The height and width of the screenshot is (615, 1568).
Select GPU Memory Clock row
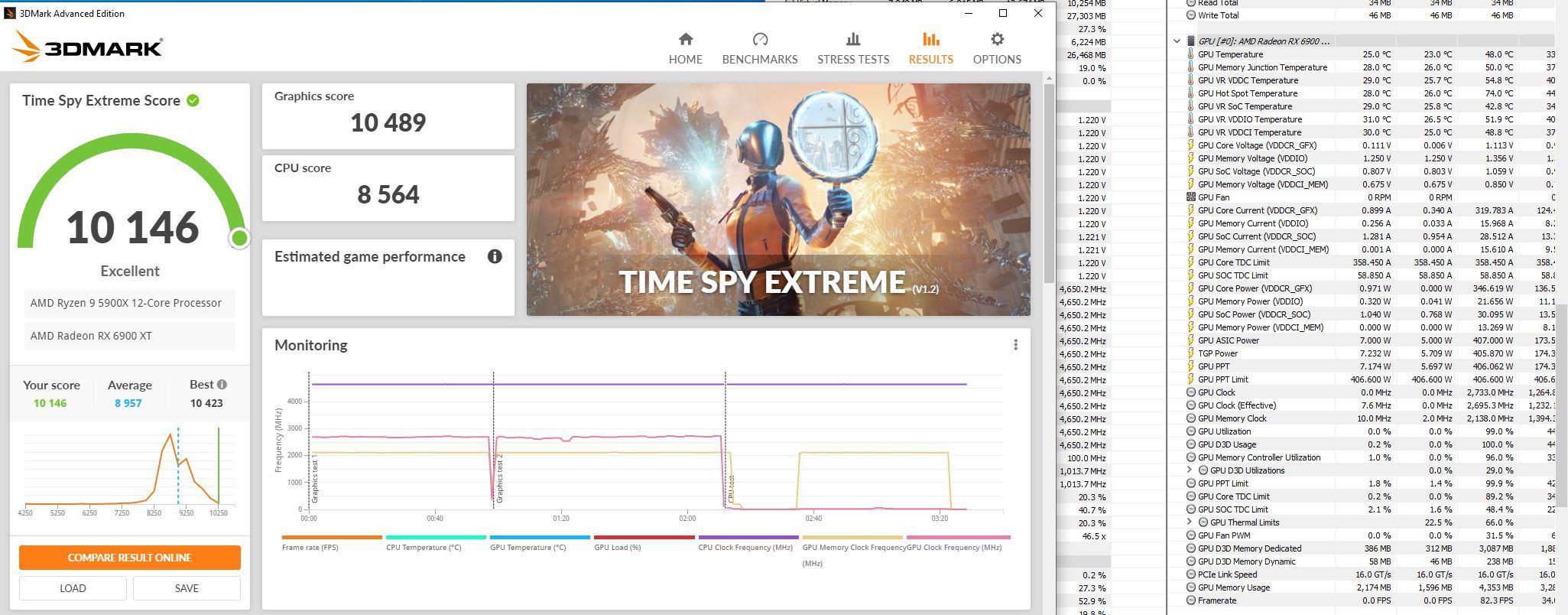point(1368,418)
